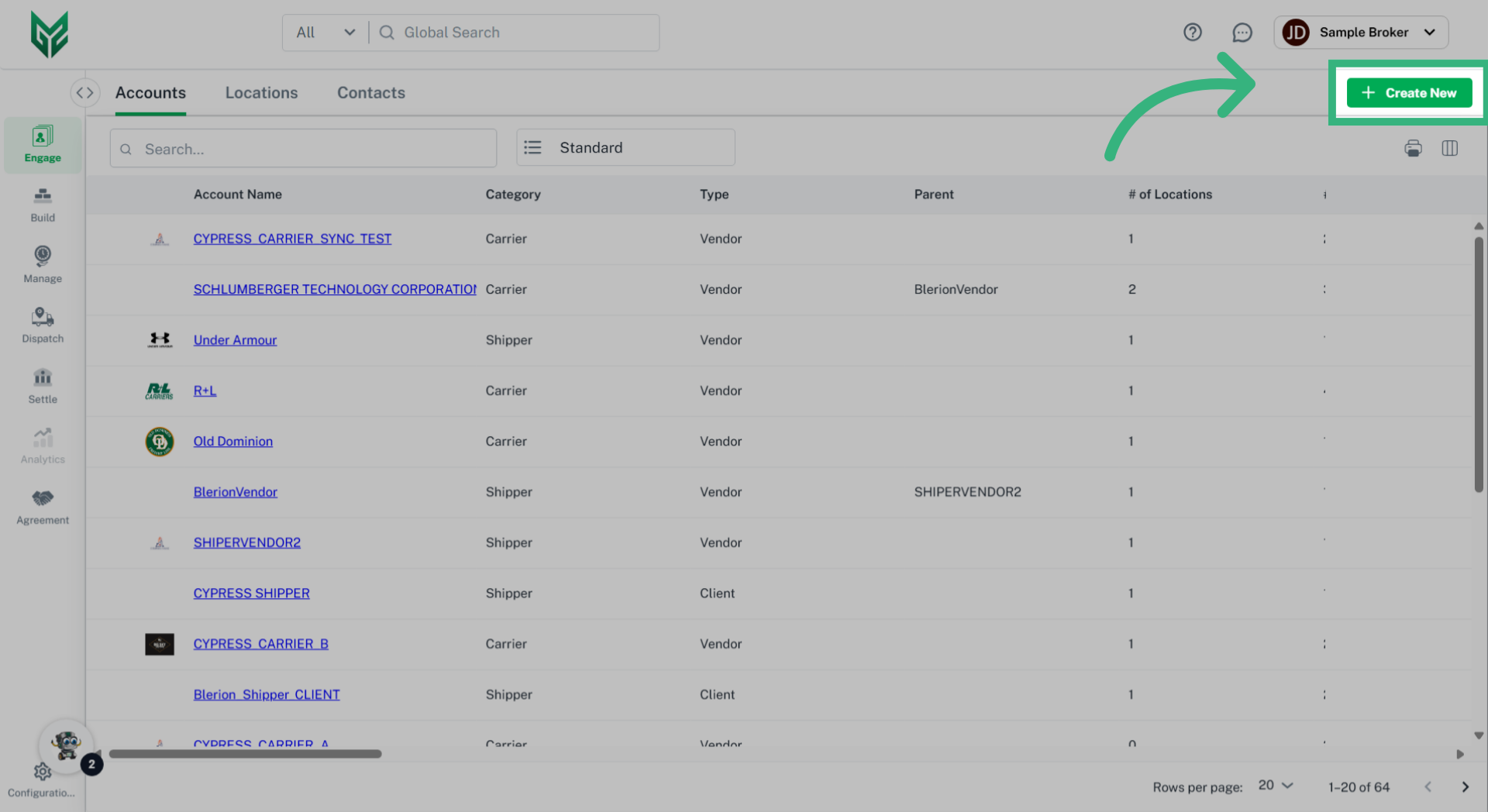
Task: Click the Create New button
Action: pyautogui.click(x=1408, y=93)
